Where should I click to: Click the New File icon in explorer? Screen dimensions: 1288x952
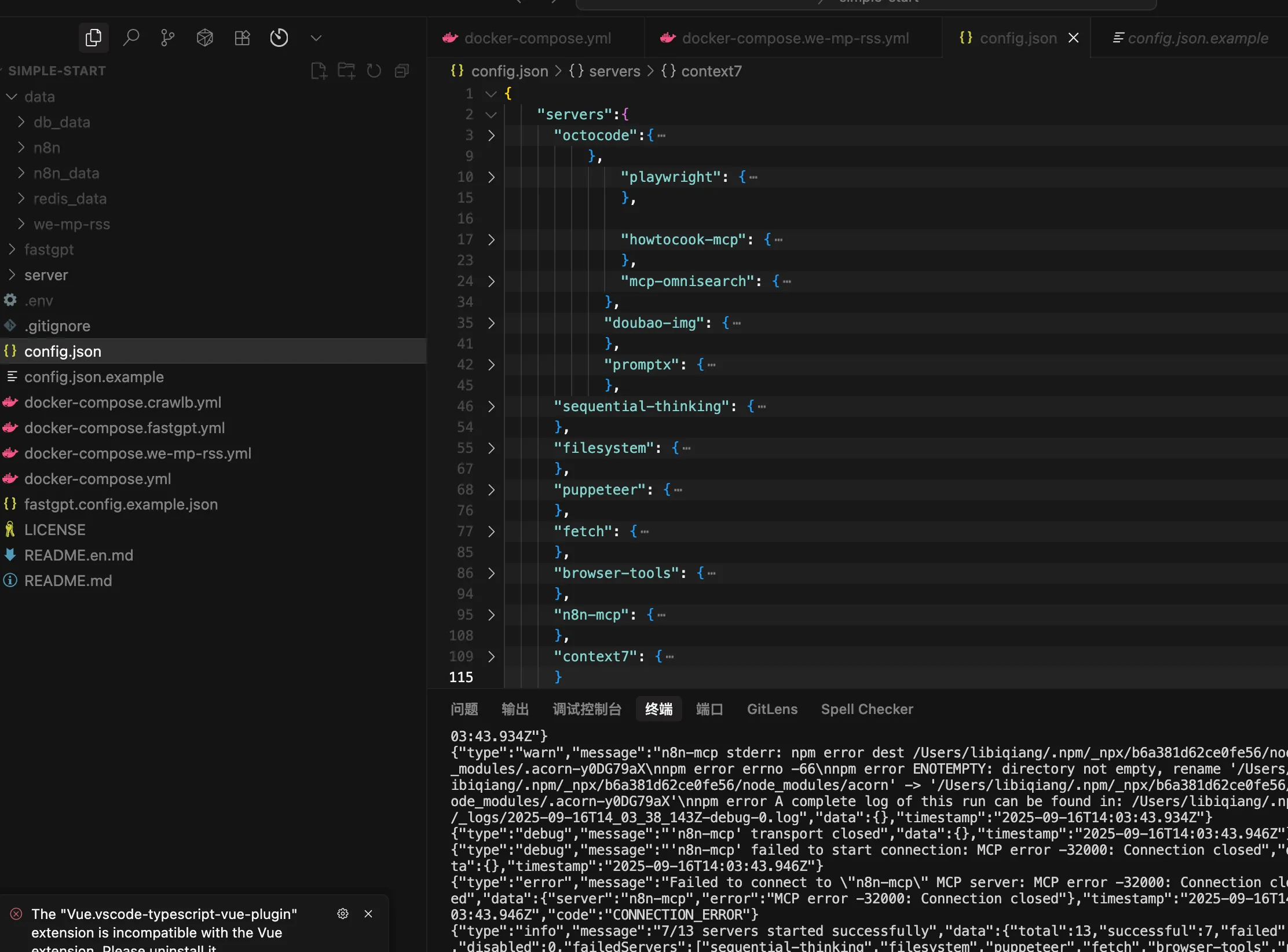[x=319, y=71]
